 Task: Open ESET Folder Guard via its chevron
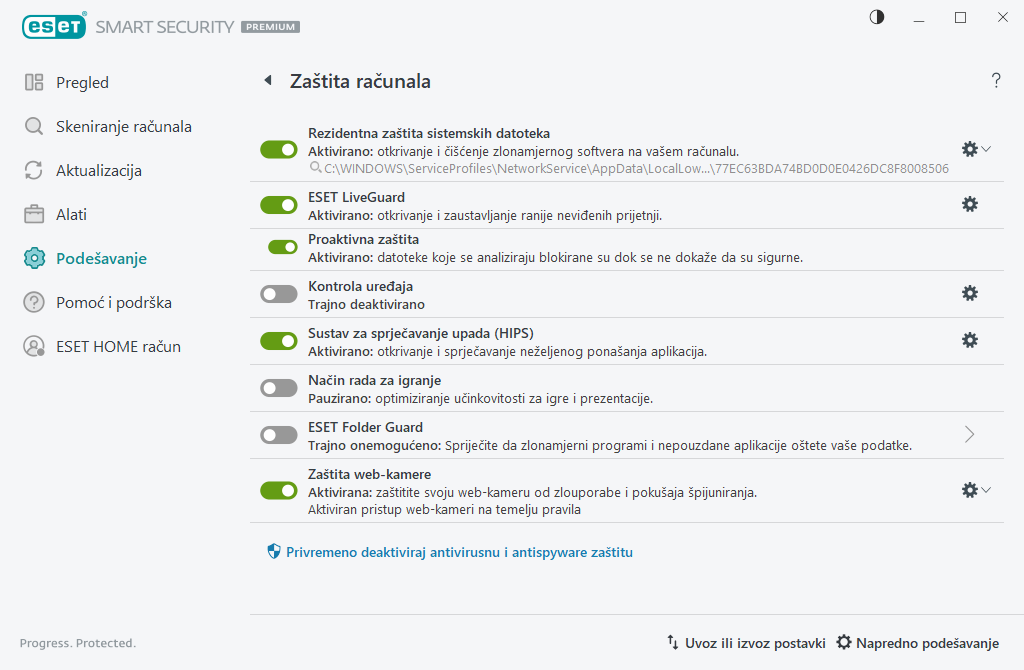click(x=968, y=434)
